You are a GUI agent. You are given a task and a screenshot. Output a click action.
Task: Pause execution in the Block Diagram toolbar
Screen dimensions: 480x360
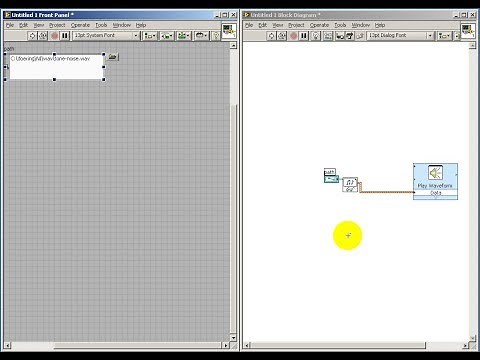click(304, 36)
